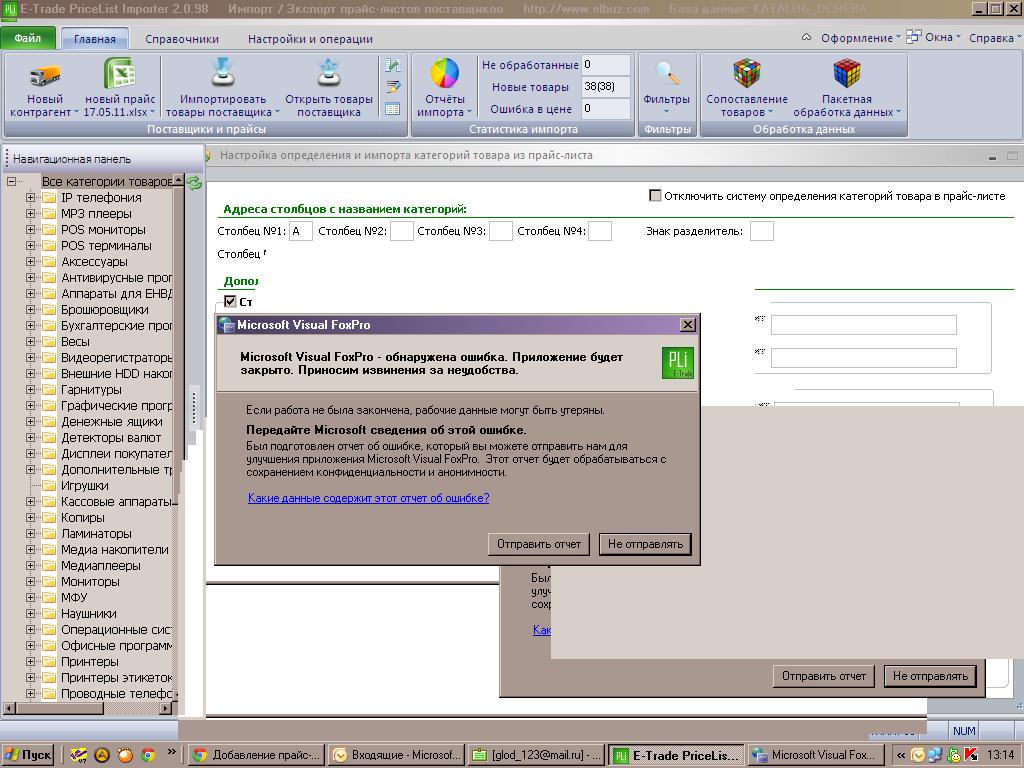Click in the Столбец №2 field
Viewport: 1024px width, 768px height.
(402, 231)
